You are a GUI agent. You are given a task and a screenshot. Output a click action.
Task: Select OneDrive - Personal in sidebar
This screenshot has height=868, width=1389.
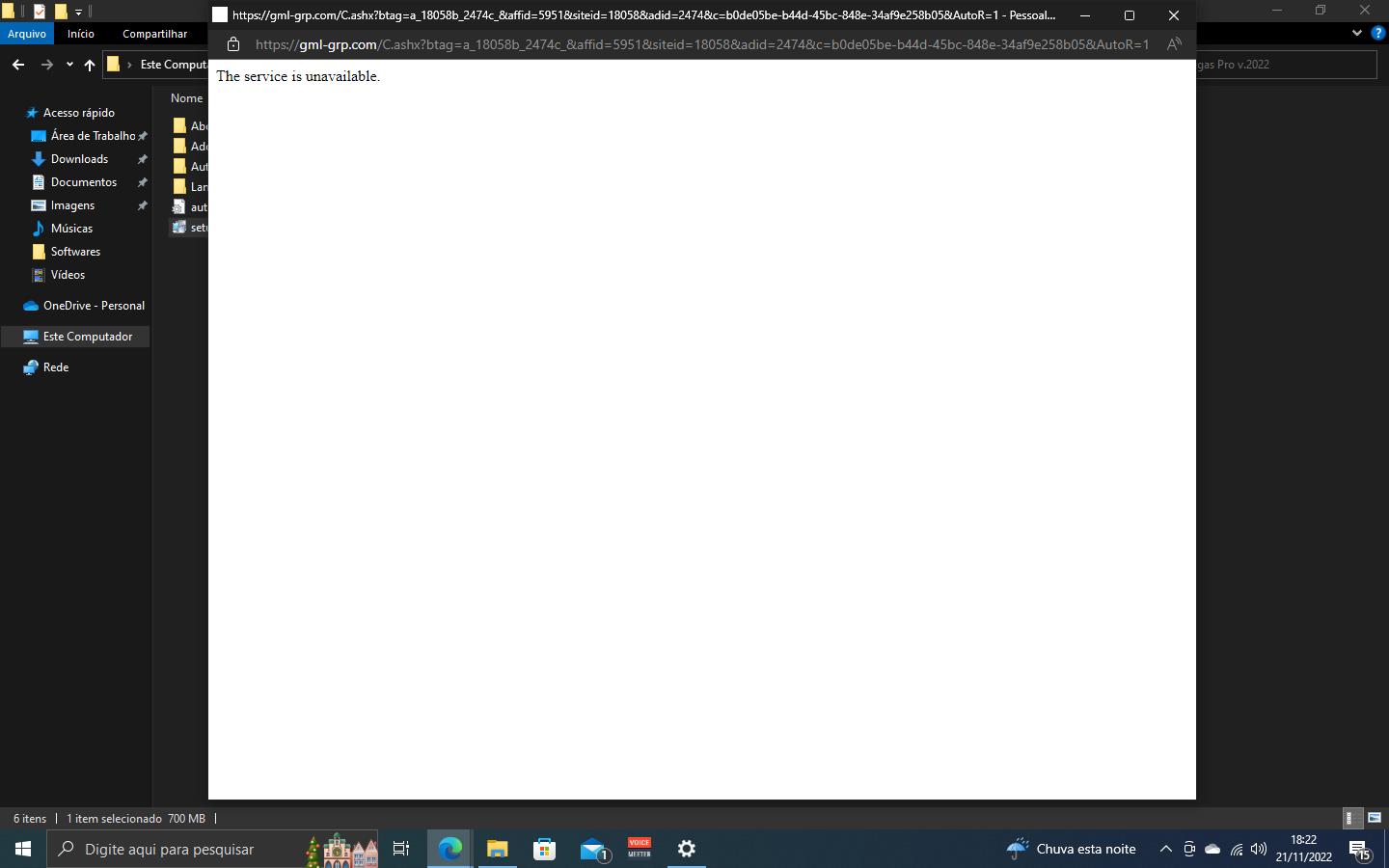[94, 306]
